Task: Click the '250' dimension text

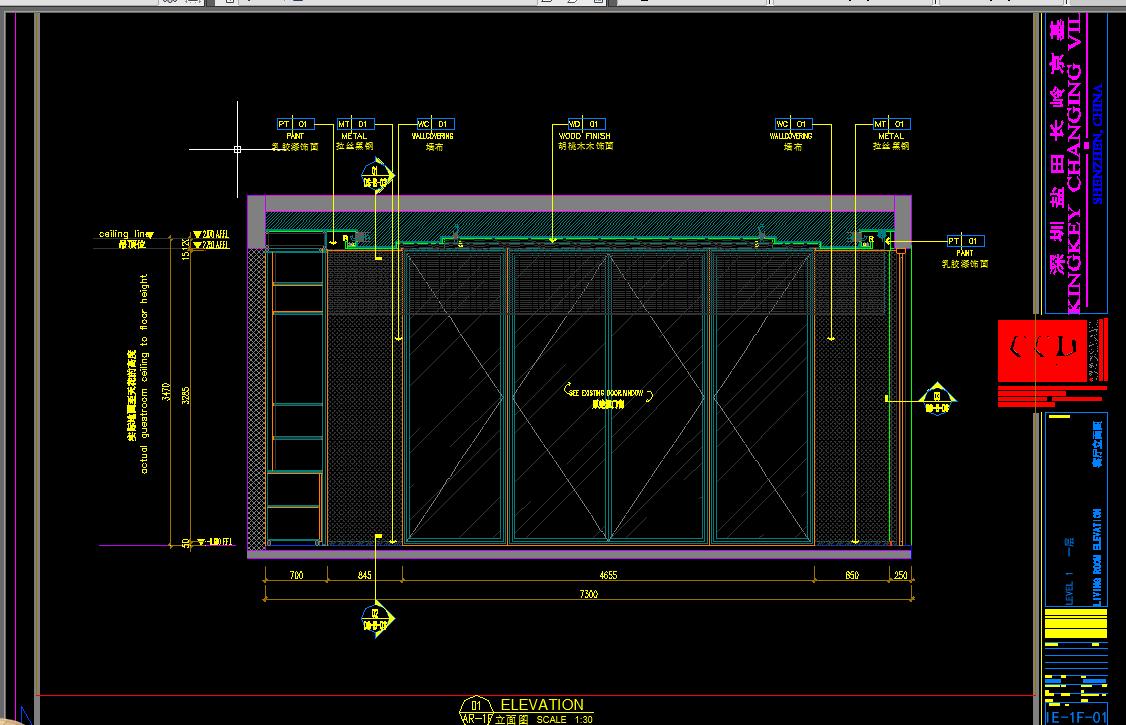Action: tap(901, 575)
